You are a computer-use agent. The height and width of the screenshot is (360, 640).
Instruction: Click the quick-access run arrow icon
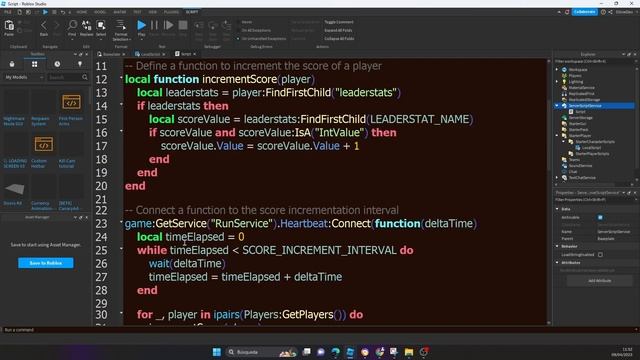45,12
